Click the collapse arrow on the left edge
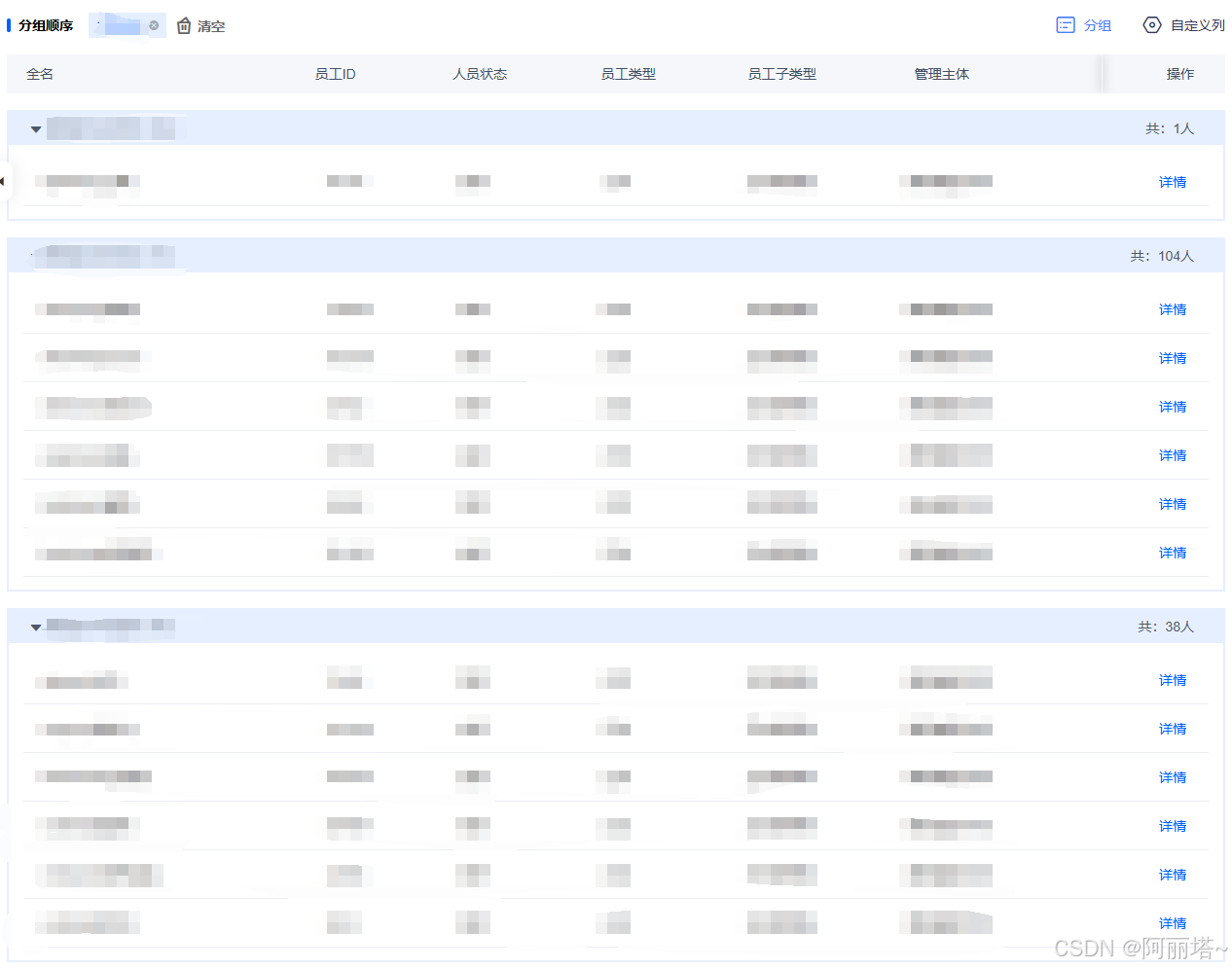 pyautogui.click(x=4, y=181)
